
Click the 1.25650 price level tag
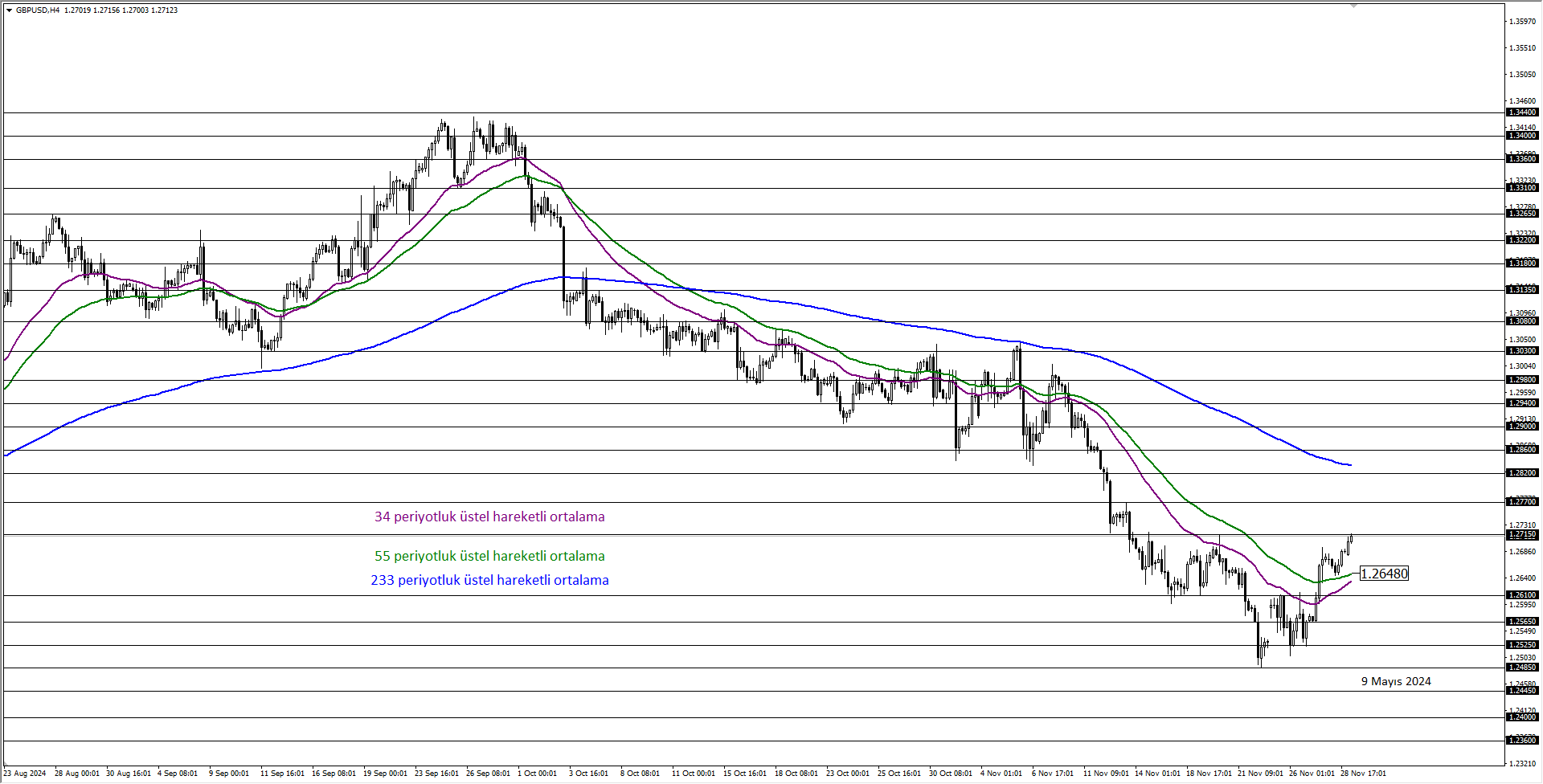[x=1522, y=622]
